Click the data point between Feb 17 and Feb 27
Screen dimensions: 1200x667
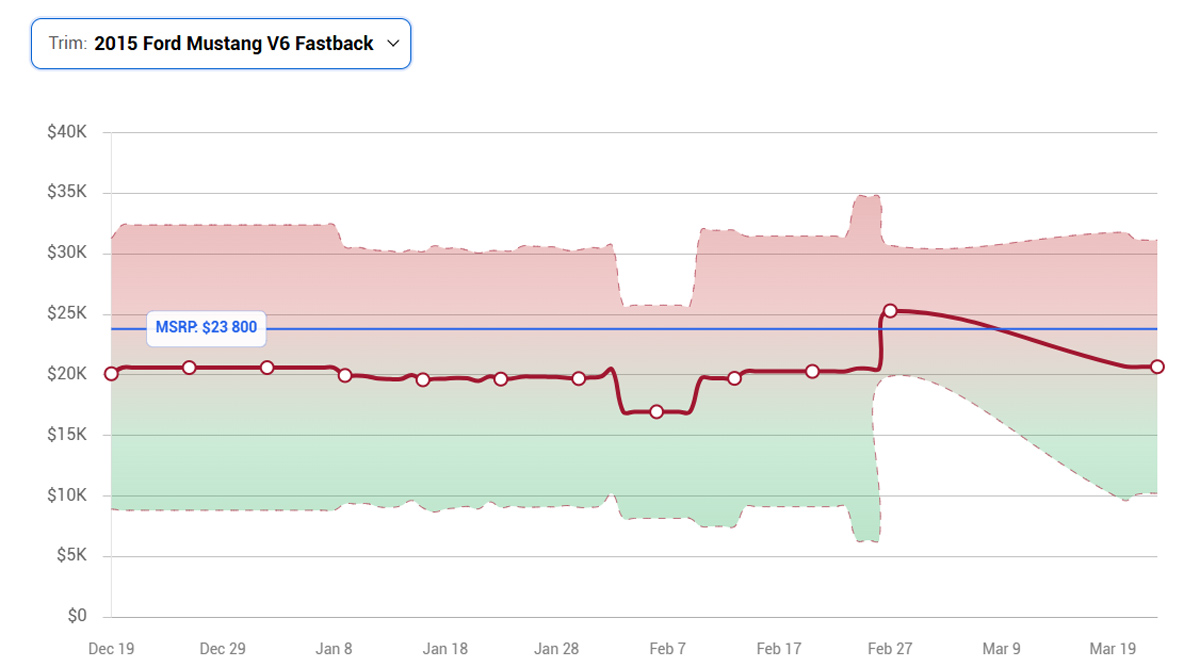pos(812,371)
